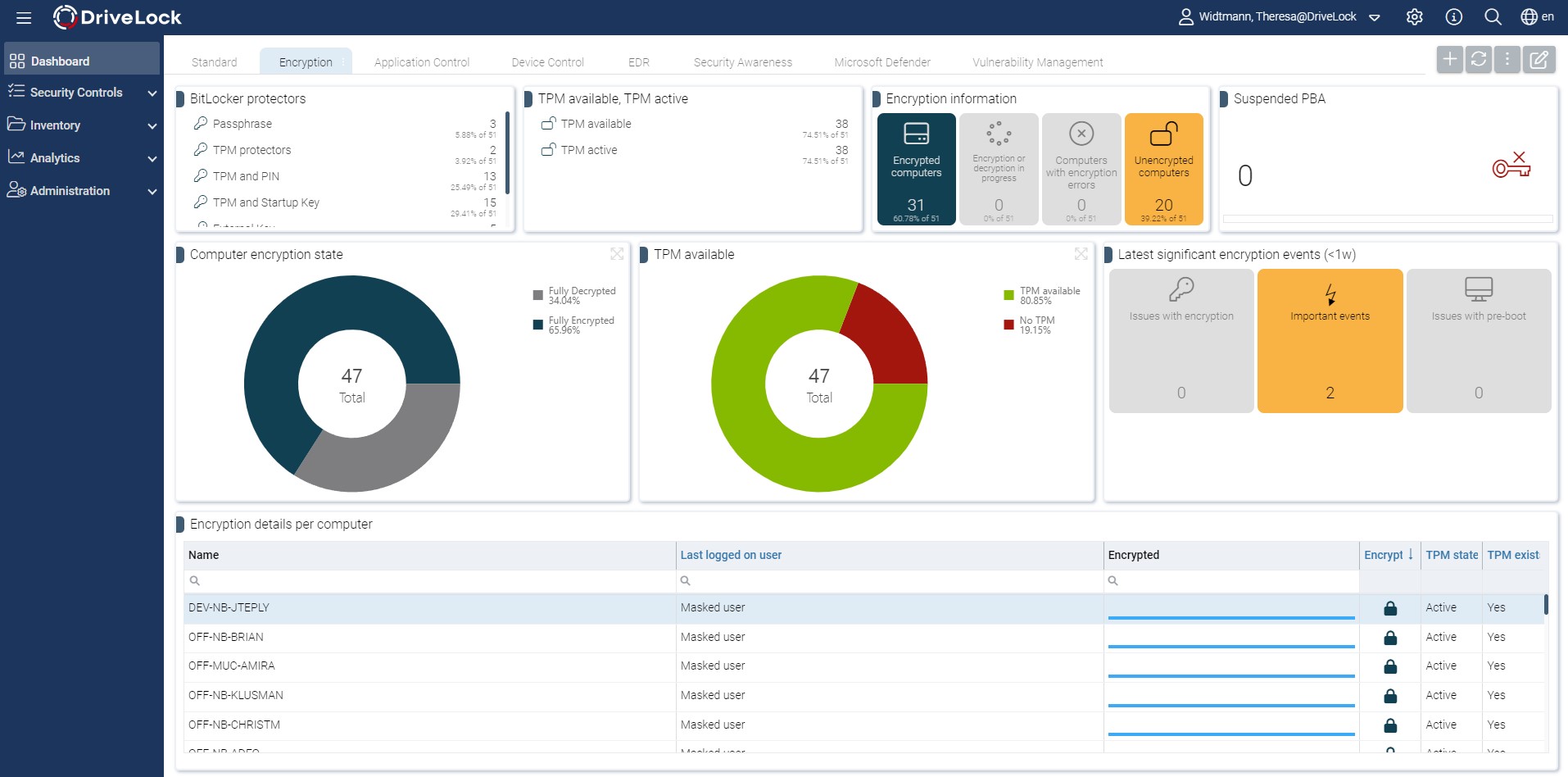
Task: Toggle Fully Decrypted legend entry
Action: click(574, 295)
